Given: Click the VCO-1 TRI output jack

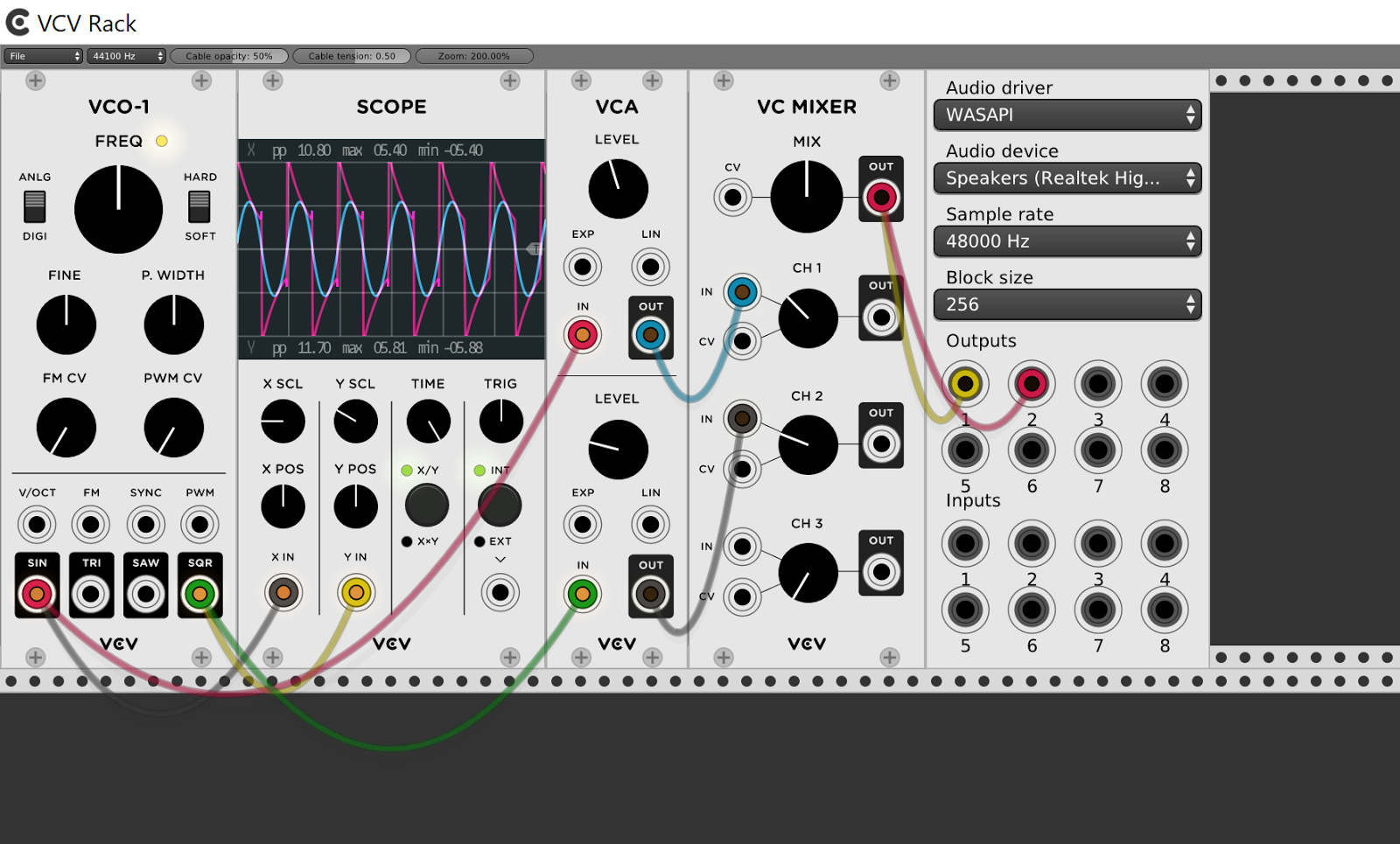Looking at the screenshot, I should click(x=91, y=594).
